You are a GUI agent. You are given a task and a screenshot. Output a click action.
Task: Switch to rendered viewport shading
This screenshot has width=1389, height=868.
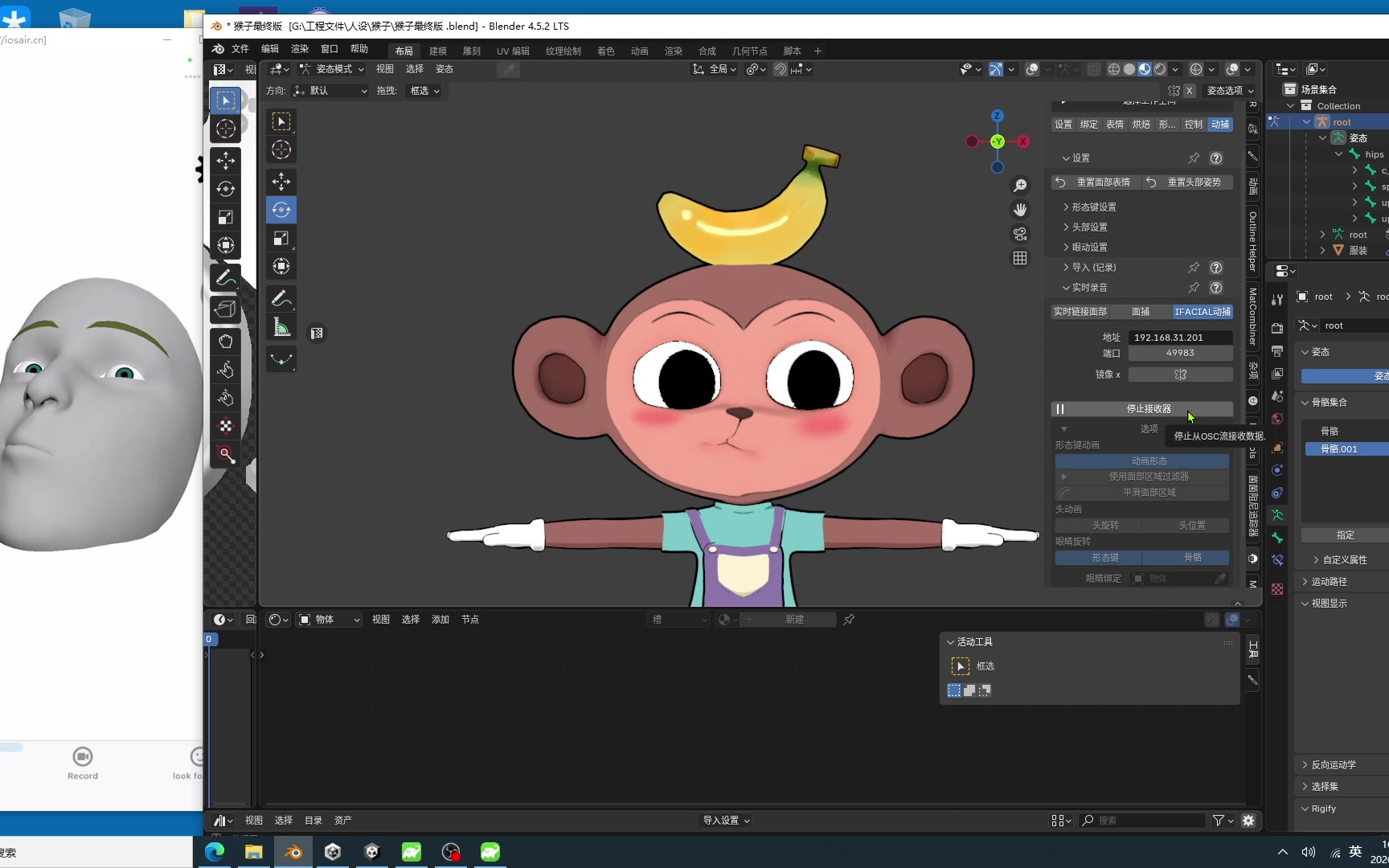point(1160,69)
